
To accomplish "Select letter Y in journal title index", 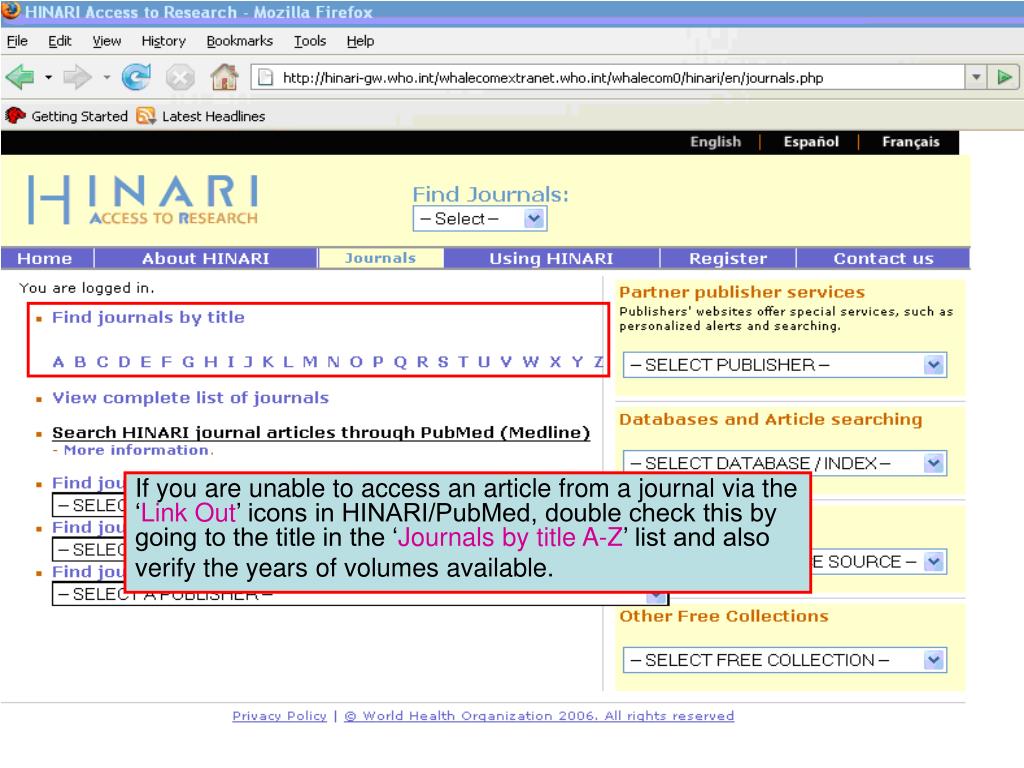I will [x=577, y=362].
